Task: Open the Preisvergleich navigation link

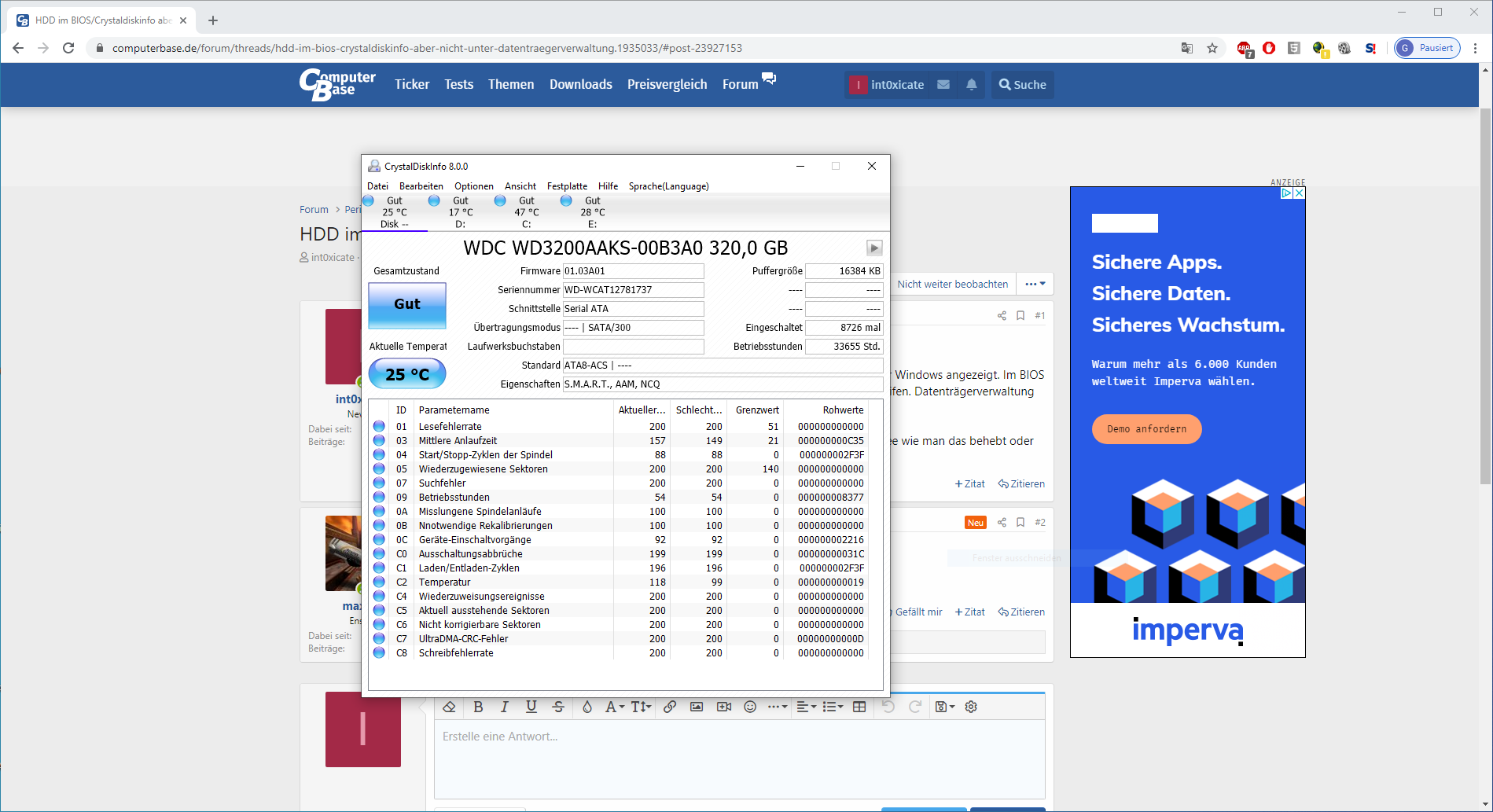Action: tap(667, 84)
